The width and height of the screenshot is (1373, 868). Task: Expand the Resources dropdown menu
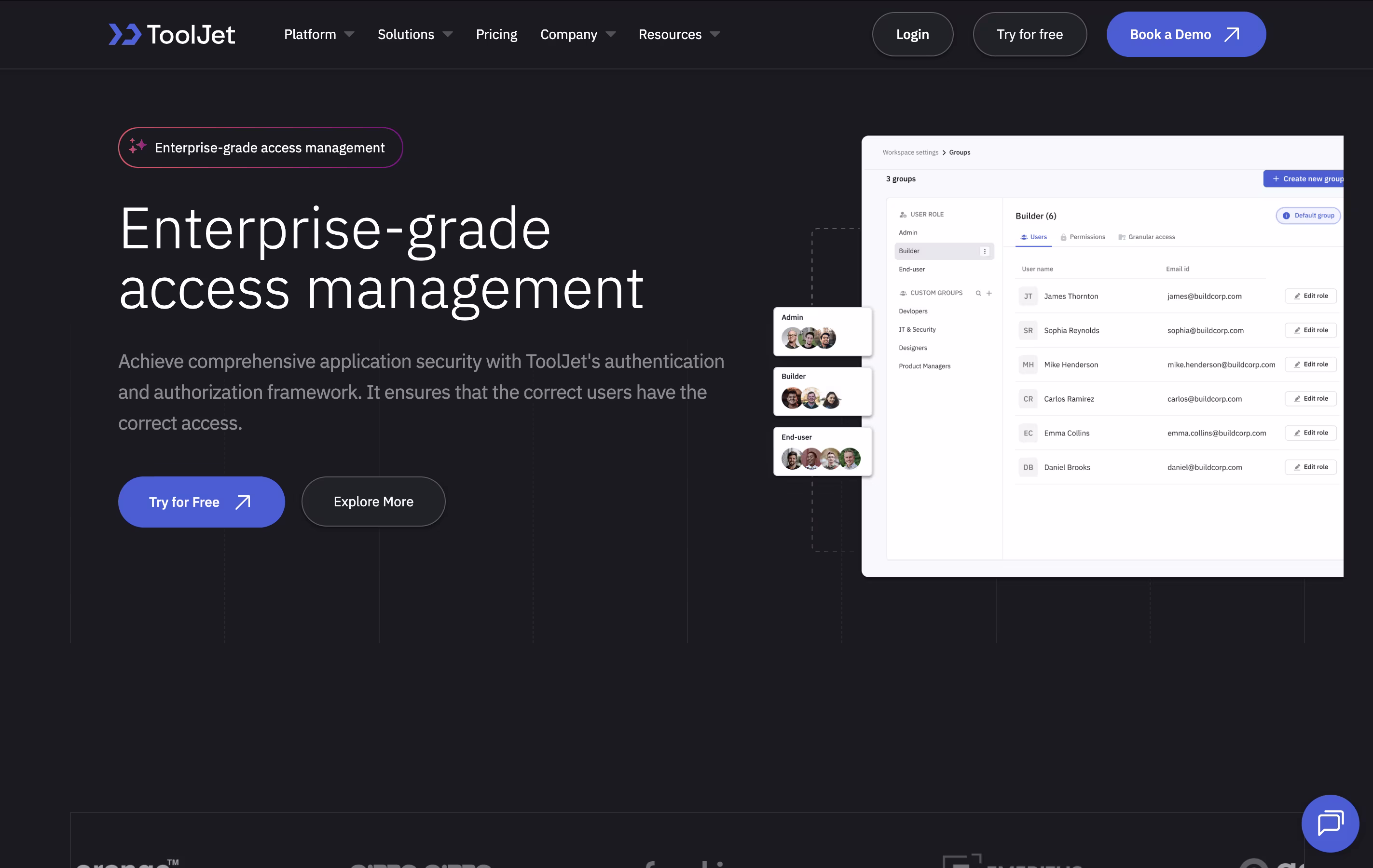pos(679,34)
